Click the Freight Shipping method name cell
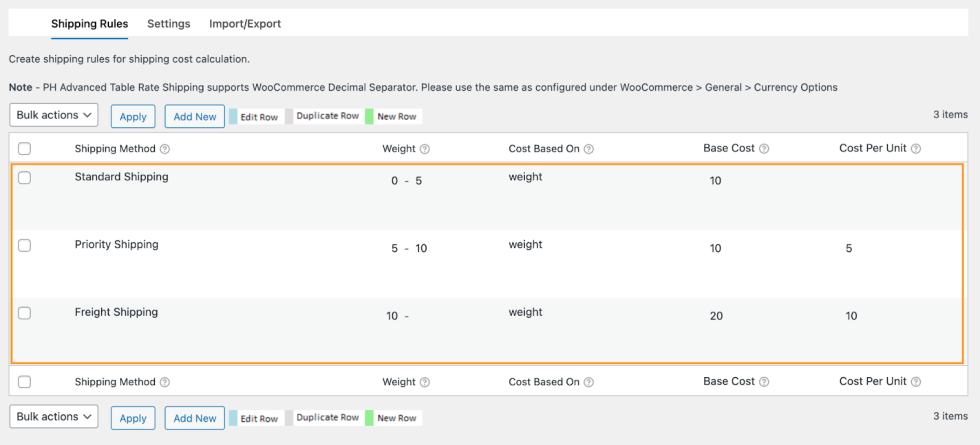 tap(116, 312)
